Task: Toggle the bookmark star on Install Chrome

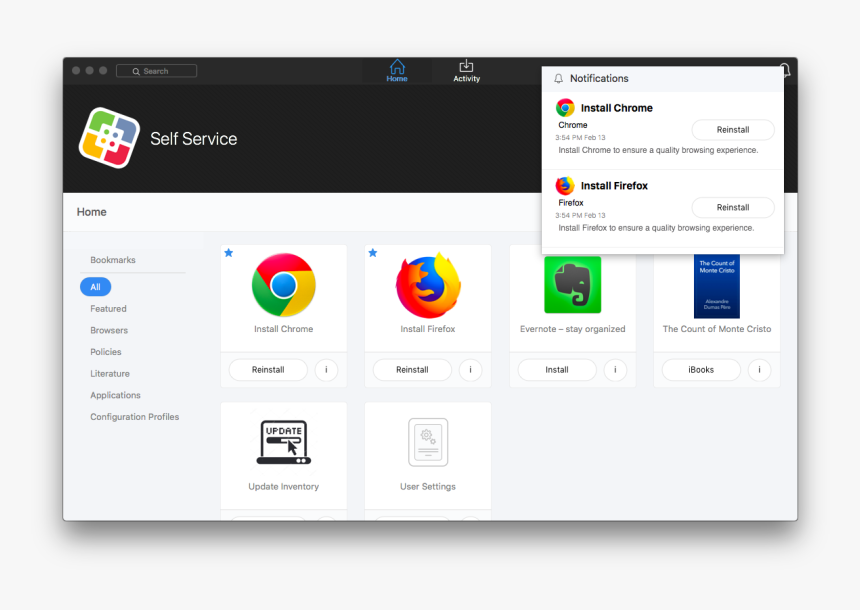Action: pyautogui.click(x=229, y=253)
